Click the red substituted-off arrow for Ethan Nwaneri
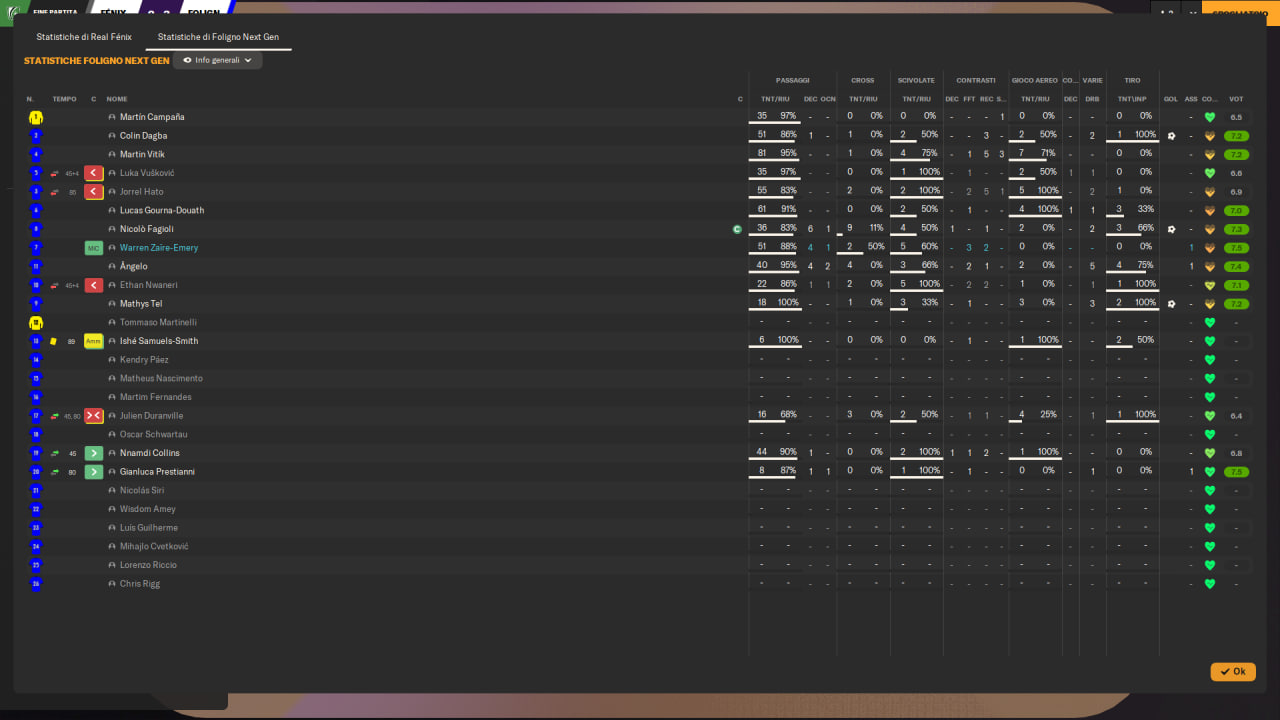 94,285
